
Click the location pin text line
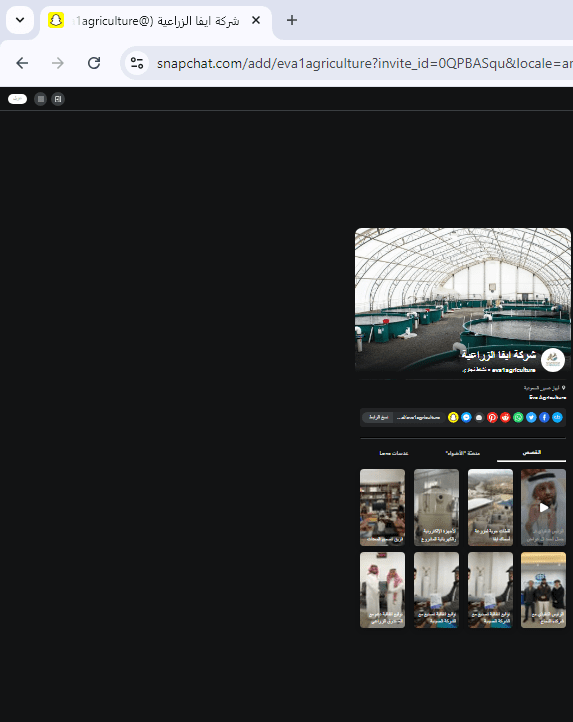tap(544, 388)
